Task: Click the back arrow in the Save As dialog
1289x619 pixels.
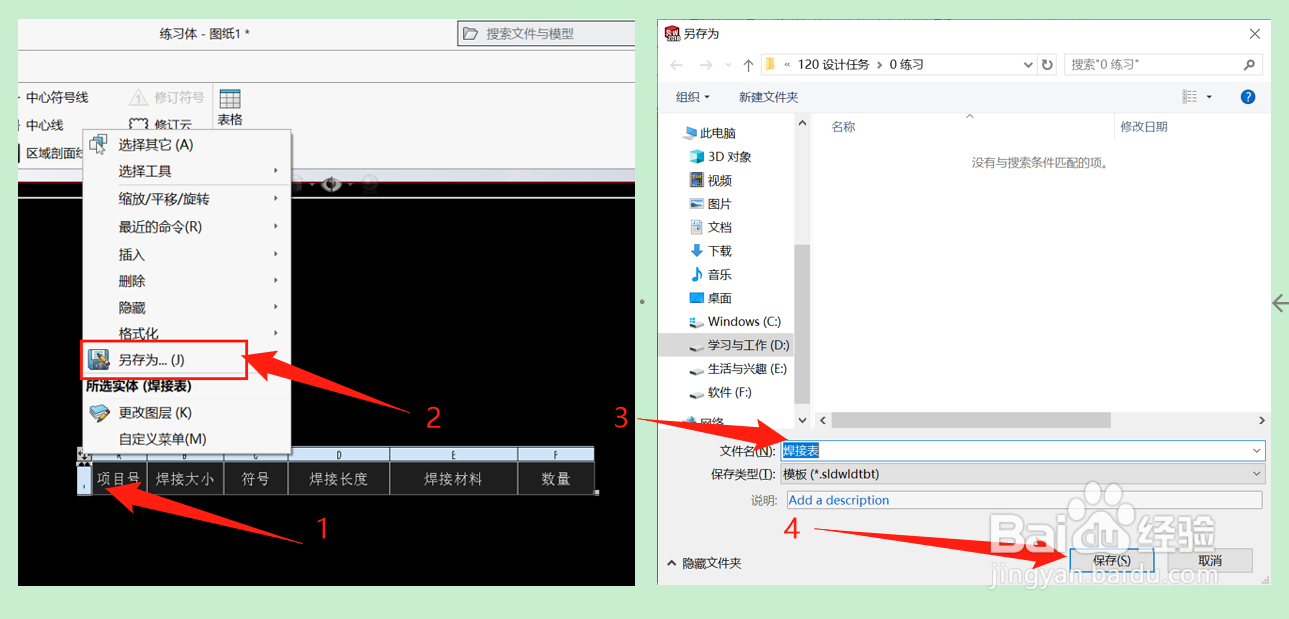Action: [x=675, y=64]
